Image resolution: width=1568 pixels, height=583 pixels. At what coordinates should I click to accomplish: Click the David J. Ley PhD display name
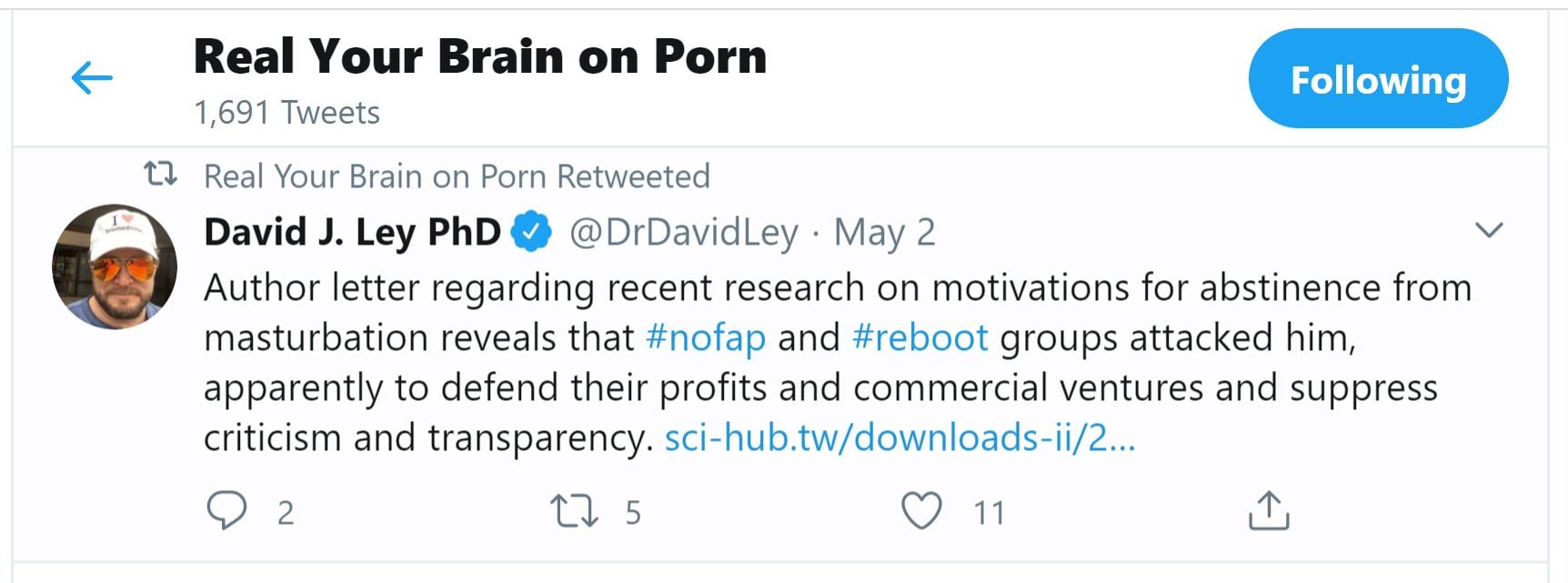point(352,233)
